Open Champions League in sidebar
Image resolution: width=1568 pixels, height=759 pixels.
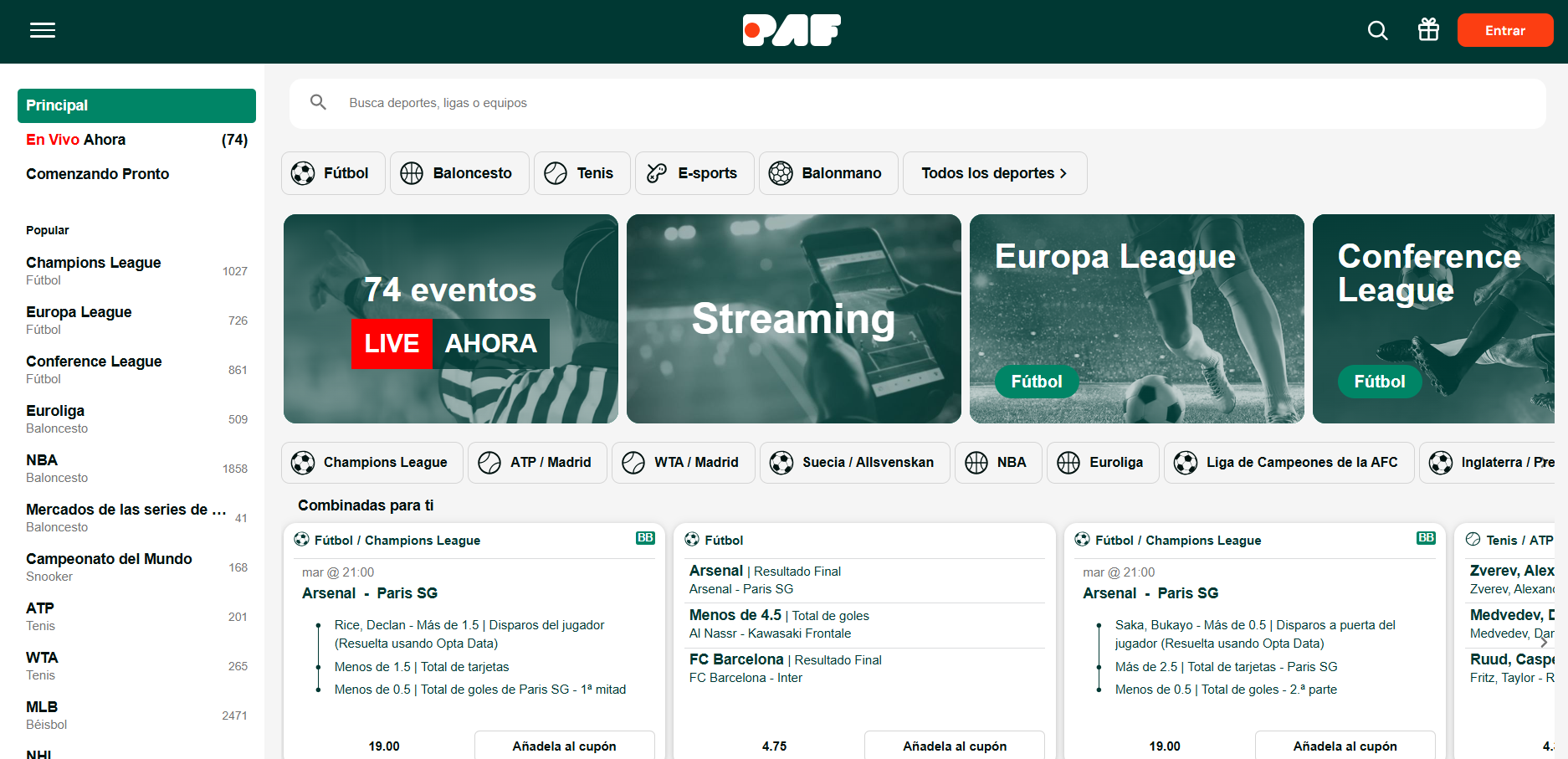tap(136, 270)
